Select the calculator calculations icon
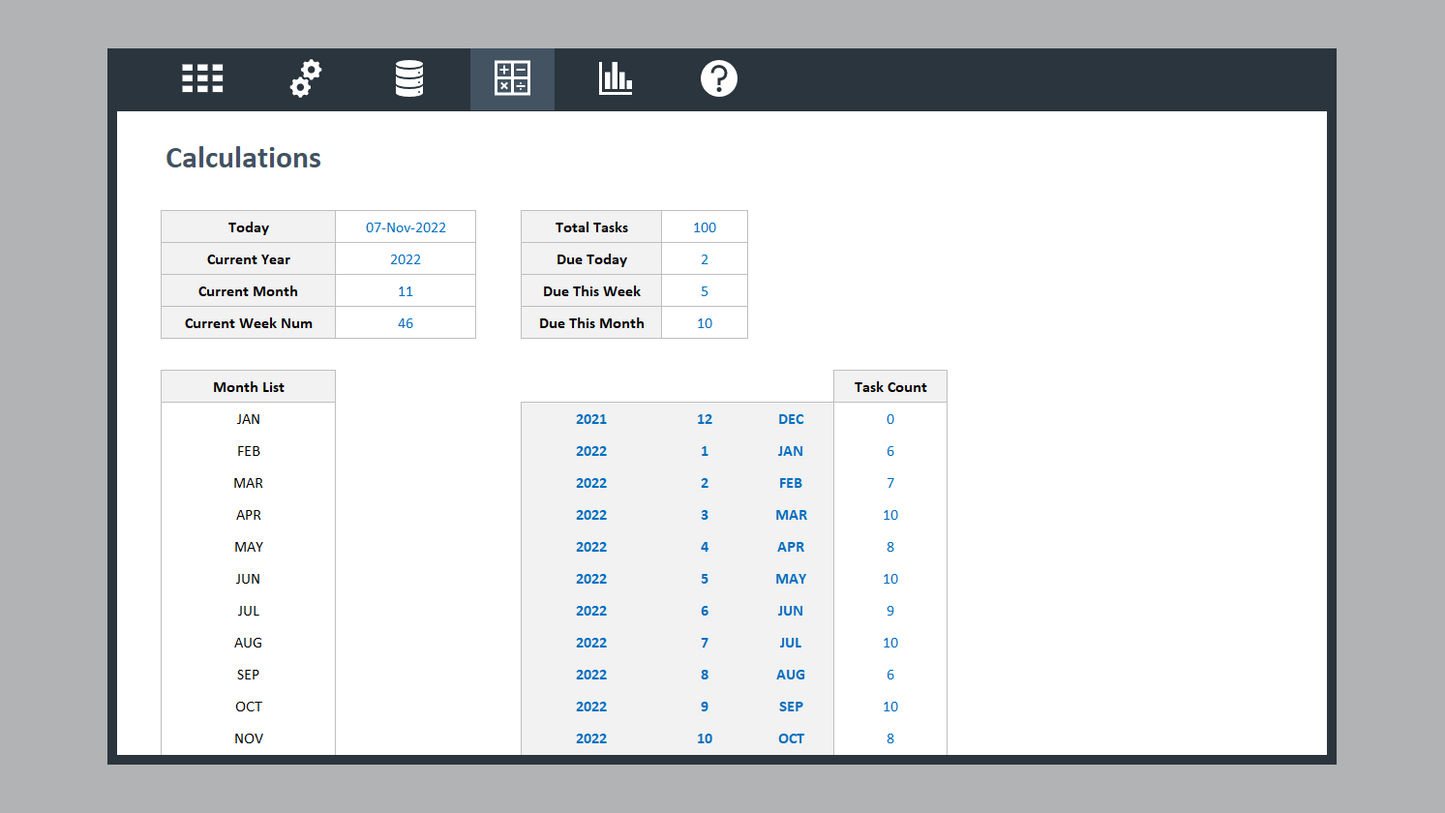The width and height of the screenshot is (1445, 813). pos(512,79)
